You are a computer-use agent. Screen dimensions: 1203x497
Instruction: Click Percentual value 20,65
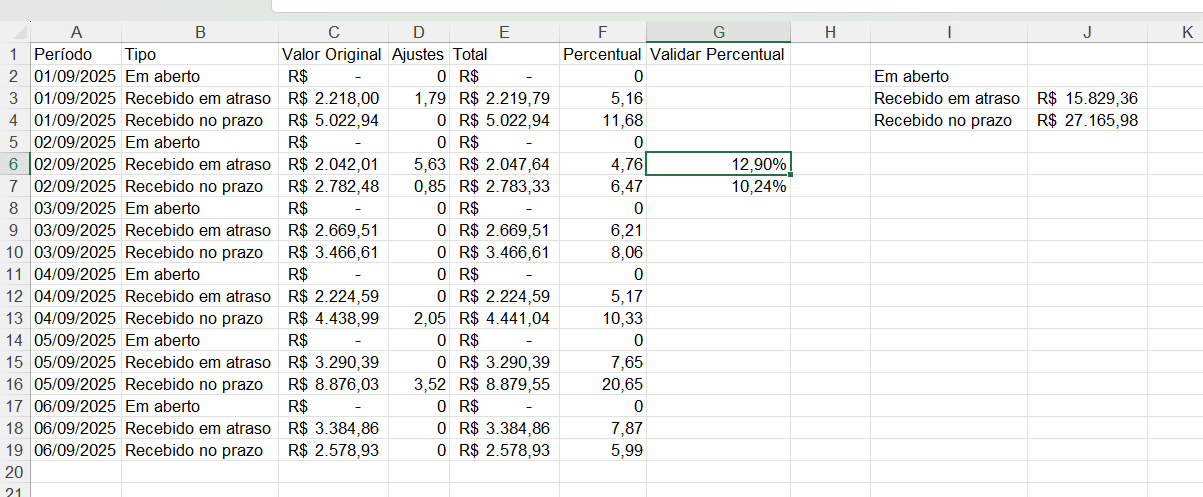click(x=603, y=384)
